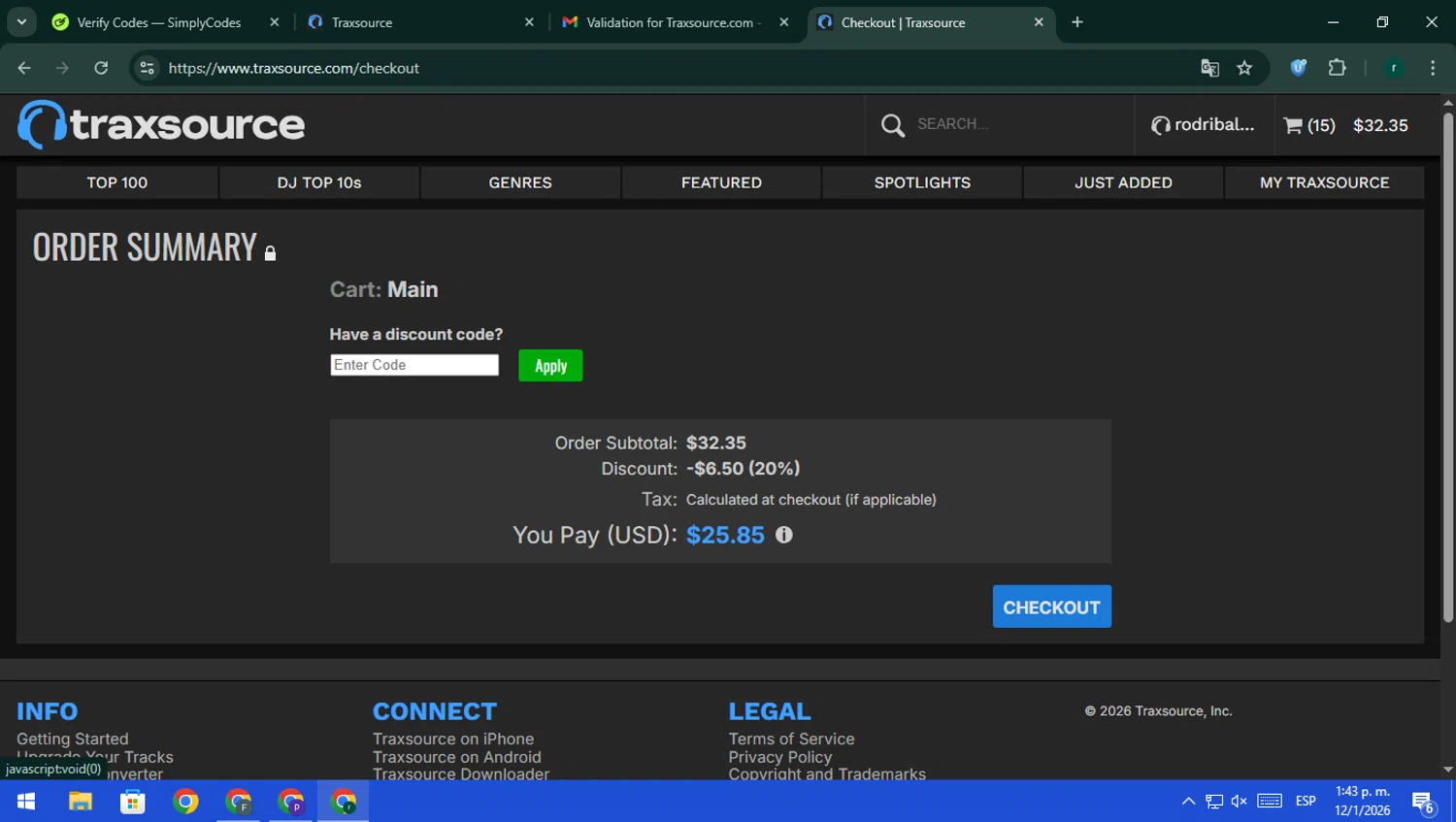Image resolution: width=1456 pixels, height=822 pixels.
Task: Reload the page
Action: tap(101, 68)
